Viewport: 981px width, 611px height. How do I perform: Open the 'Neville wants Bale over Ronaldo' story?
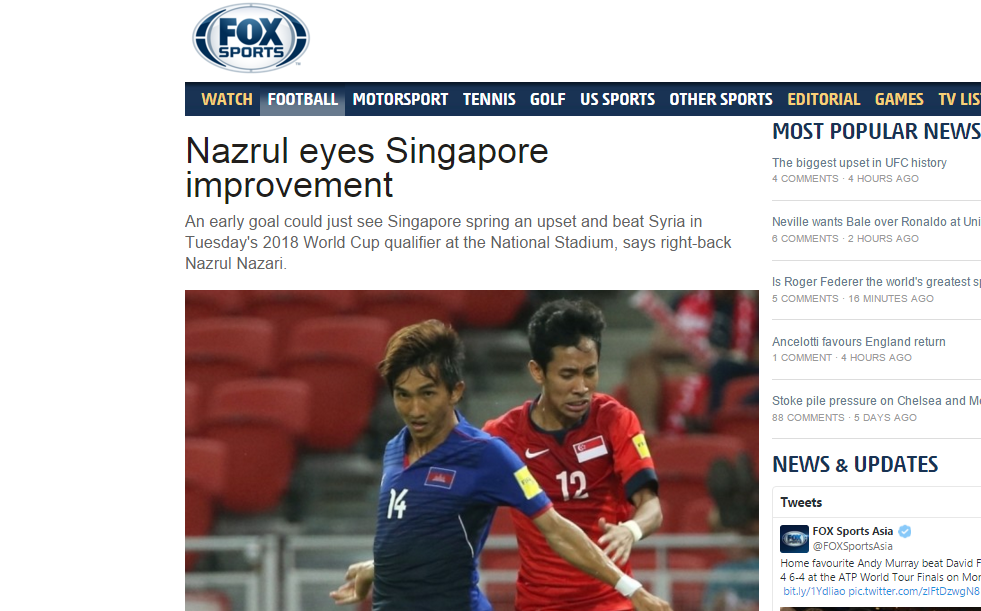coord(876,221)
